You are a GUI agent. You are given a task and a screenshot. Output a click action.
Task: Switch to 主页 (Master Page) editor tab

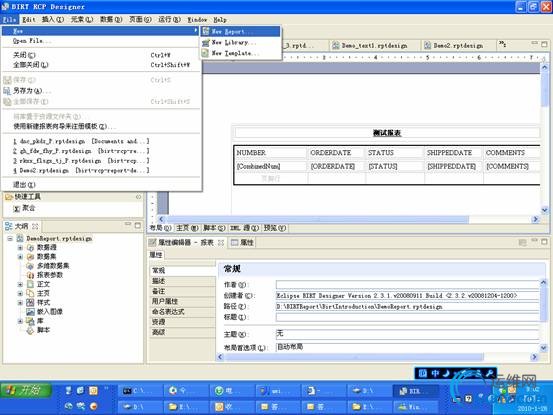click(x=187, y=228)
